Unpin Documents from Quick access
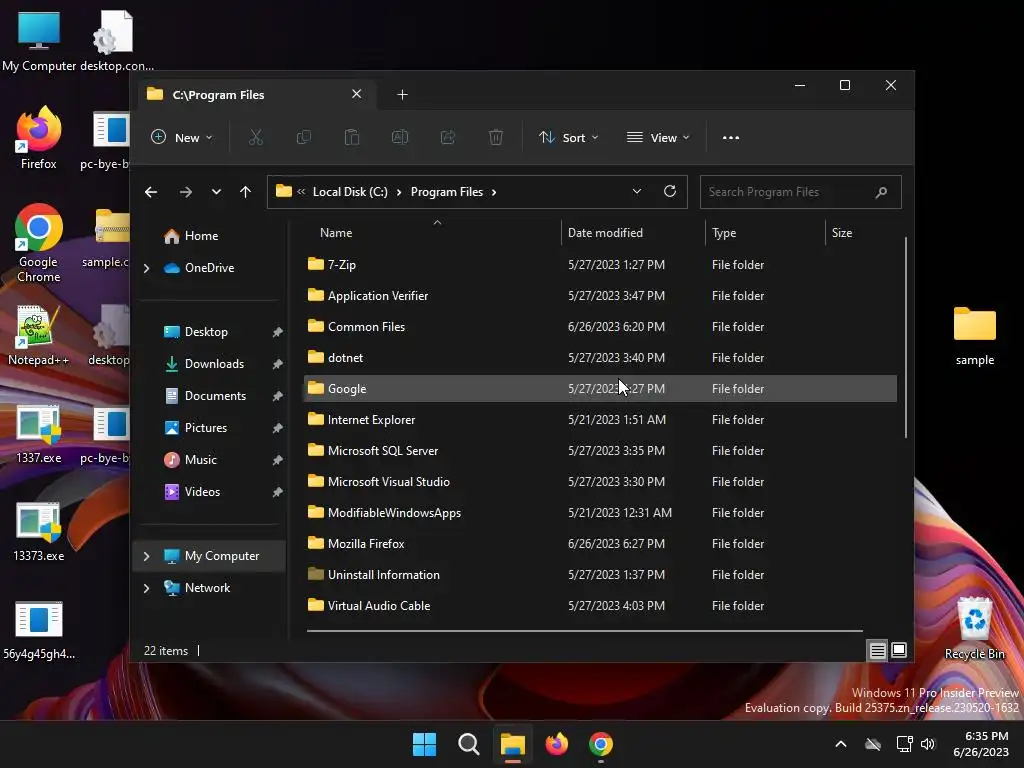The height and width of the screenshot is (768, 1024). 277,396
